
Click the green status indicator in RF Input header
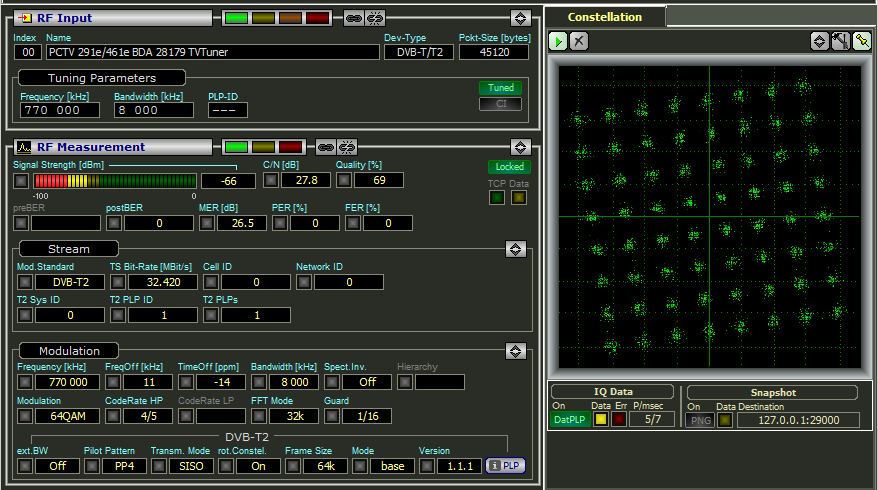[237, 18]
